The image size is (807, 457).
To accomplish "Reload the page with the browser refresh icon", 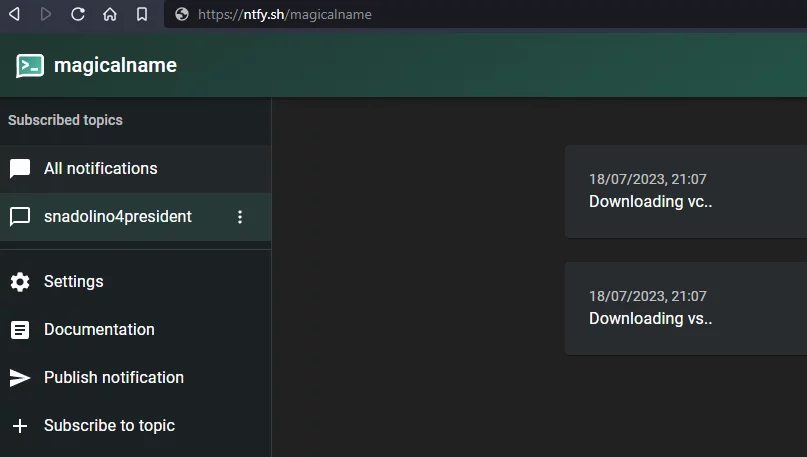I will click(x=78, y=14).
